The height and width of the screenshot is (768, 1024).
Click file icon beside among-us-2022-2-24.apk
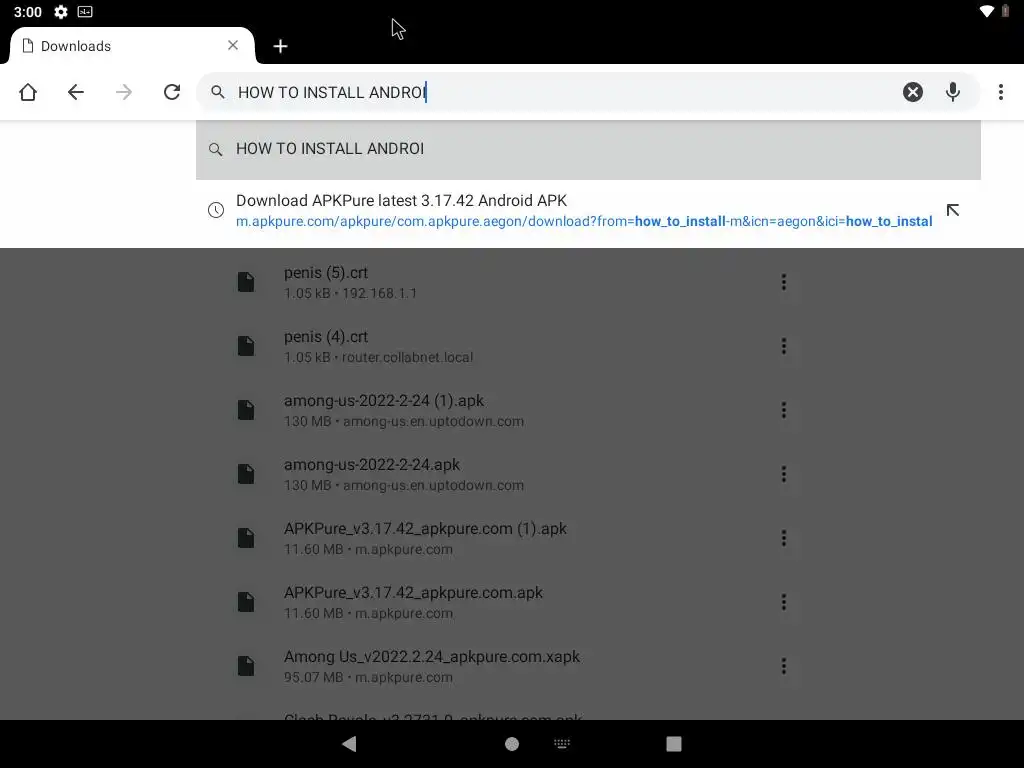246,474
